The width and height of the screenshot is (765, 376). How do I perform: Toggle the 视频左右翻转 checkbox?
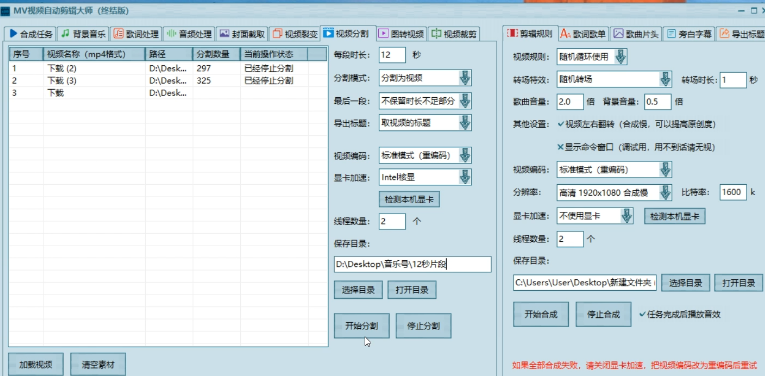pos(560,124)
